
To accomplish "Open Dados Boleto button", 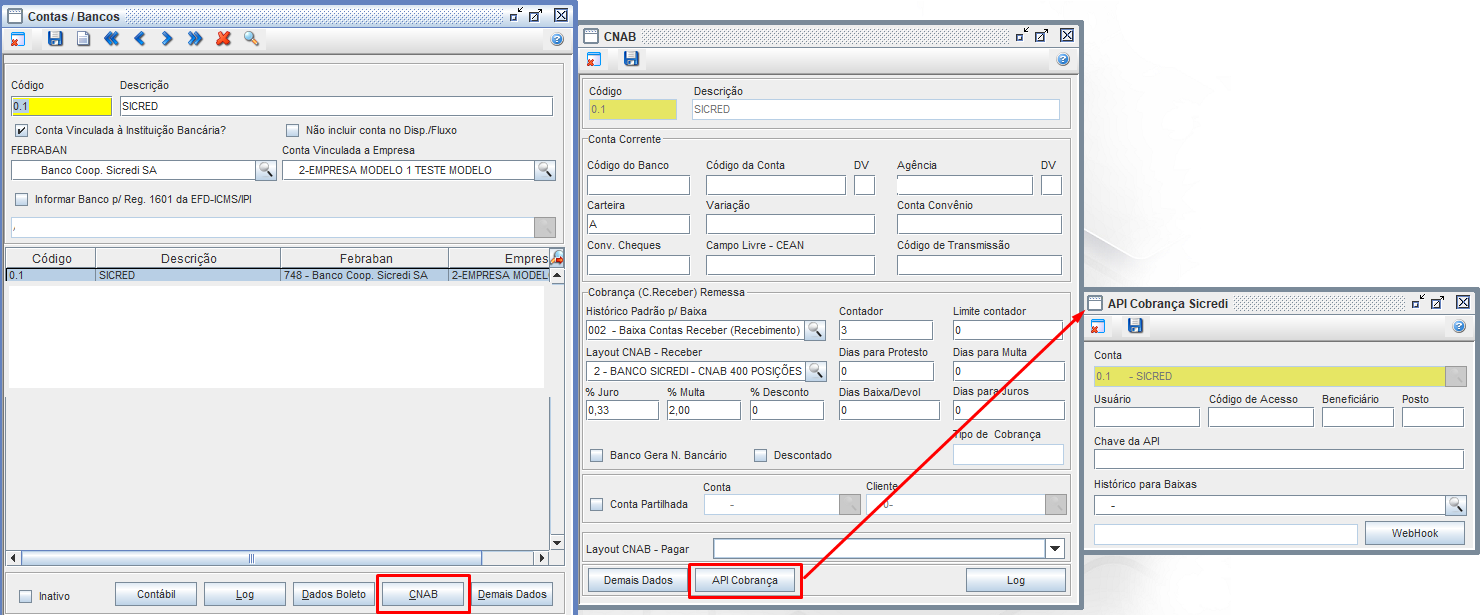I will point(334,594).
